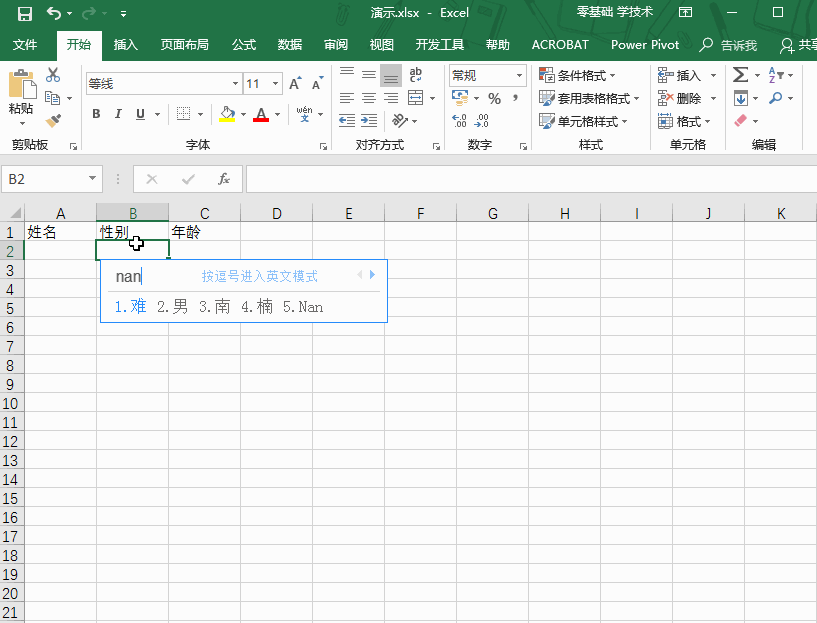Click the Clear eraser icon
The height and width of the screenshot is (623, 817).
pyautogui.click(x=740, y=121)
